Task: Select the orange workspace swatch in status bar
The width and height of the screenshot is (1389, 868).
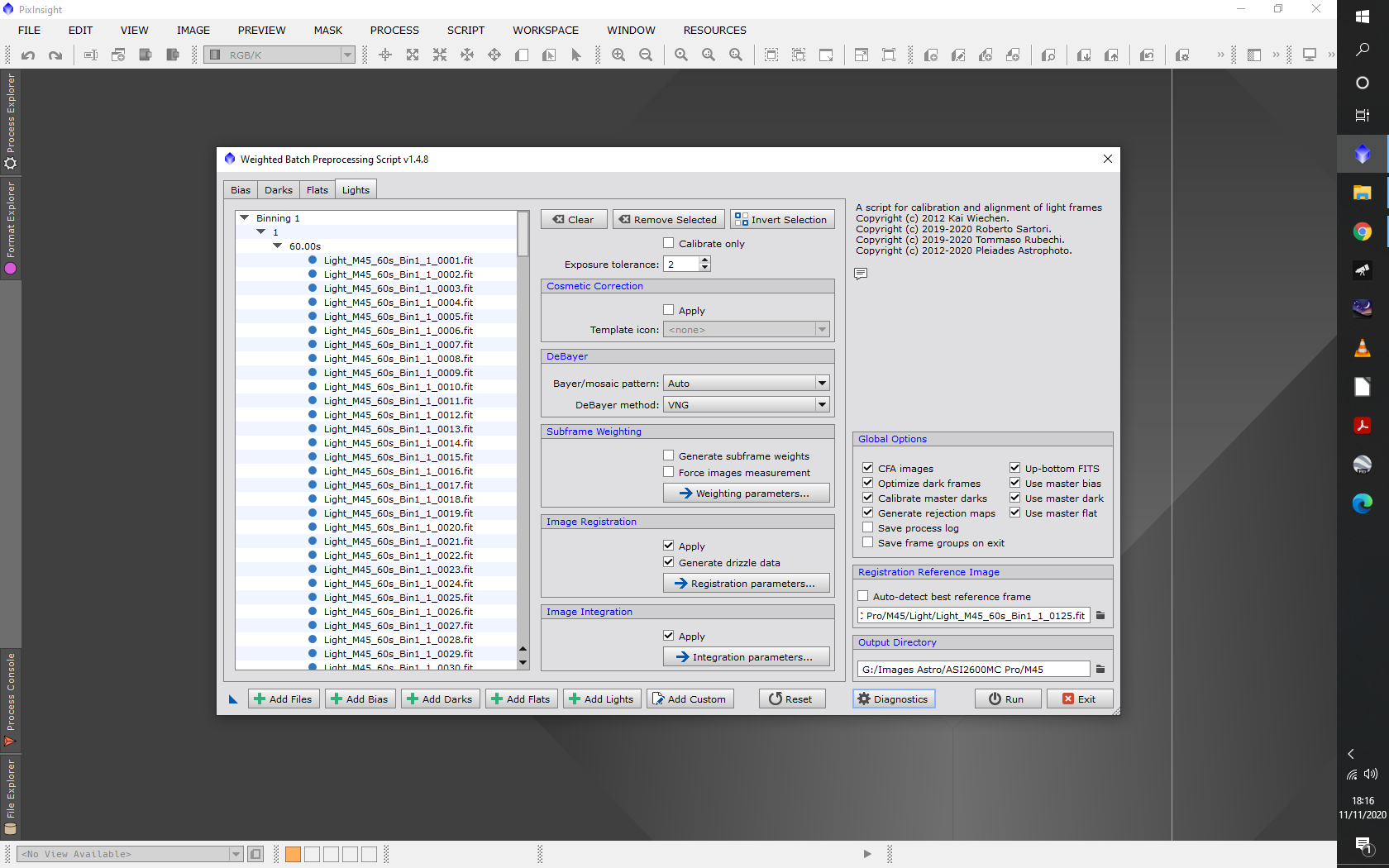Action: [x=293, y=854]
